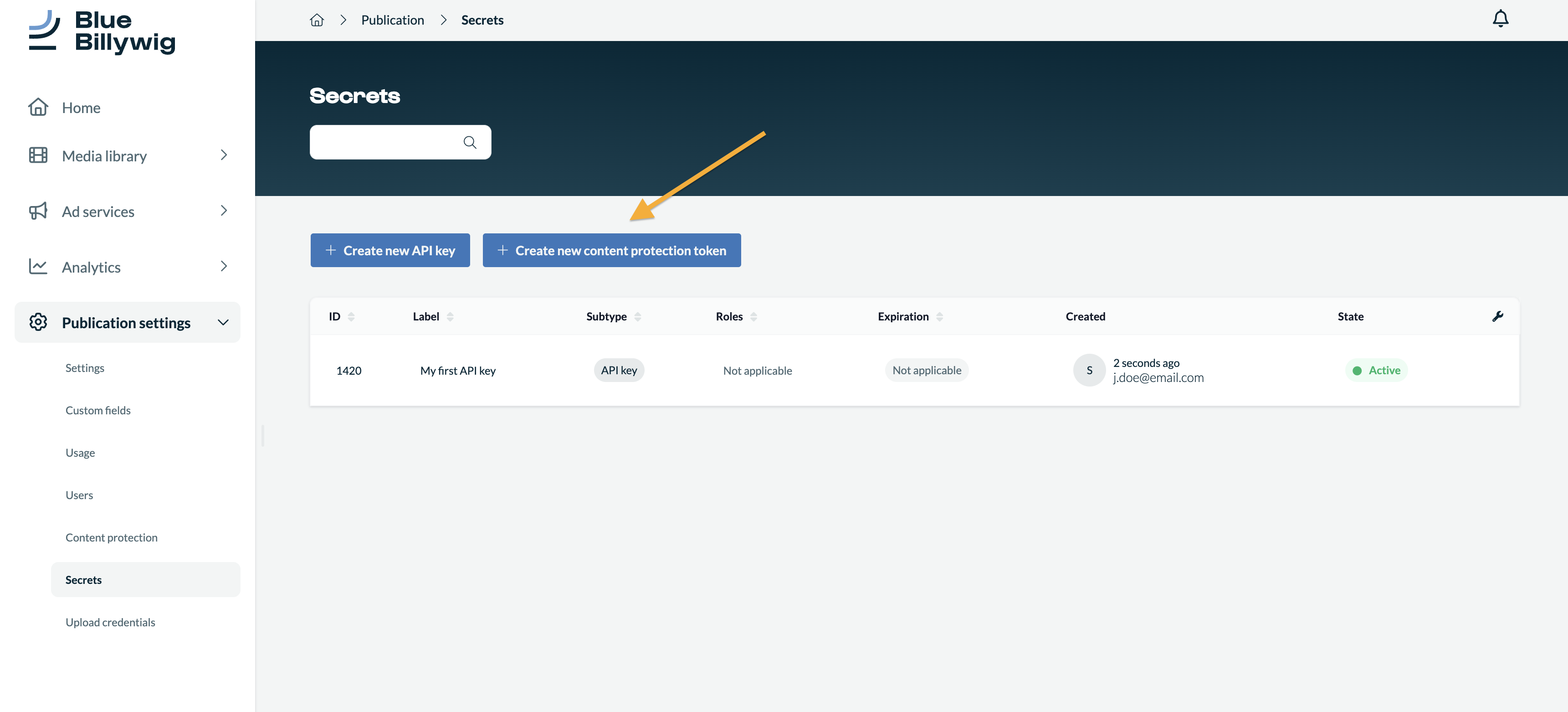Viewport: 1568px width, 712px height.
Task: Open the Users page
Action: (79, 495)
